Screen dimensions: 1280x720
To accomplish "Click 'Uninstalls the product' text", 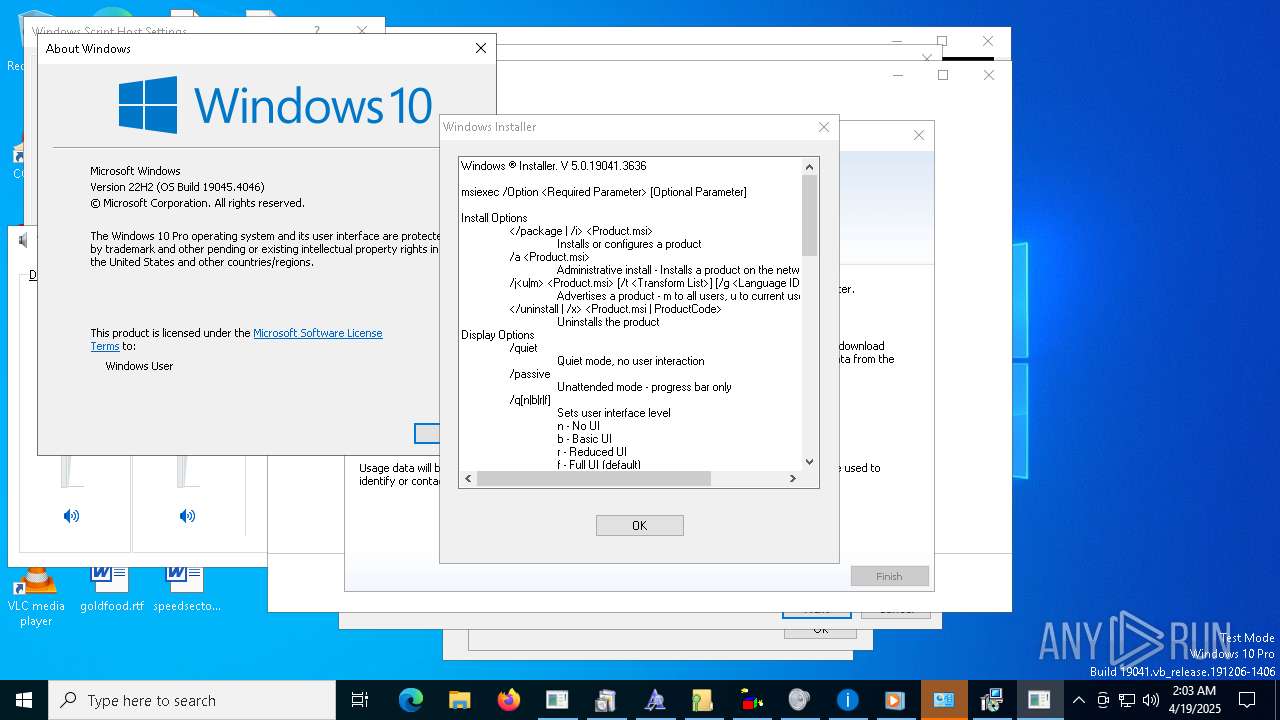I will pyautogui.click(x=608, y=322).
